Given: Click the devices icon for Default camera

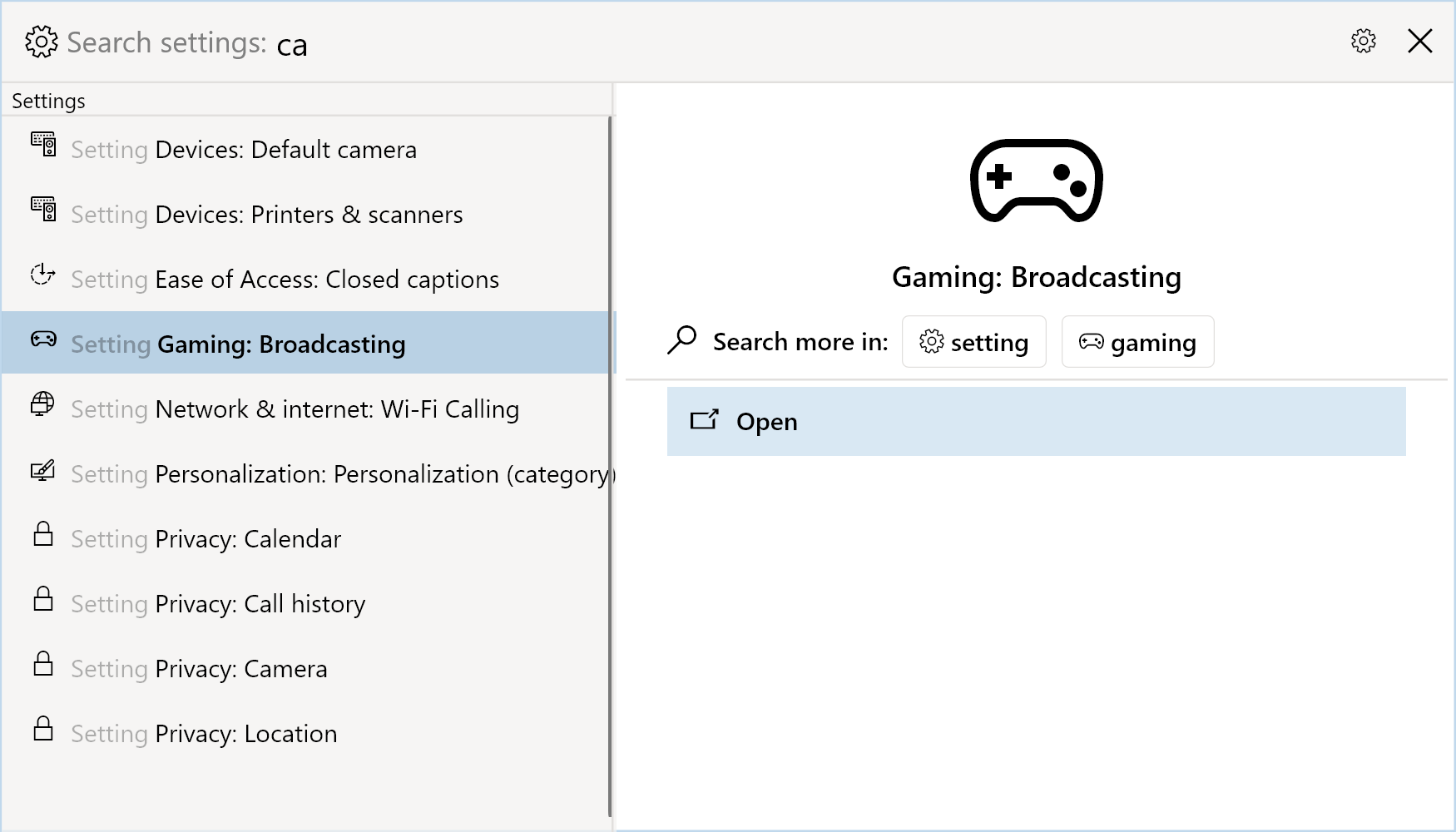Looking at the screenshot, I should pyautogui.click(x=43, y=144).
